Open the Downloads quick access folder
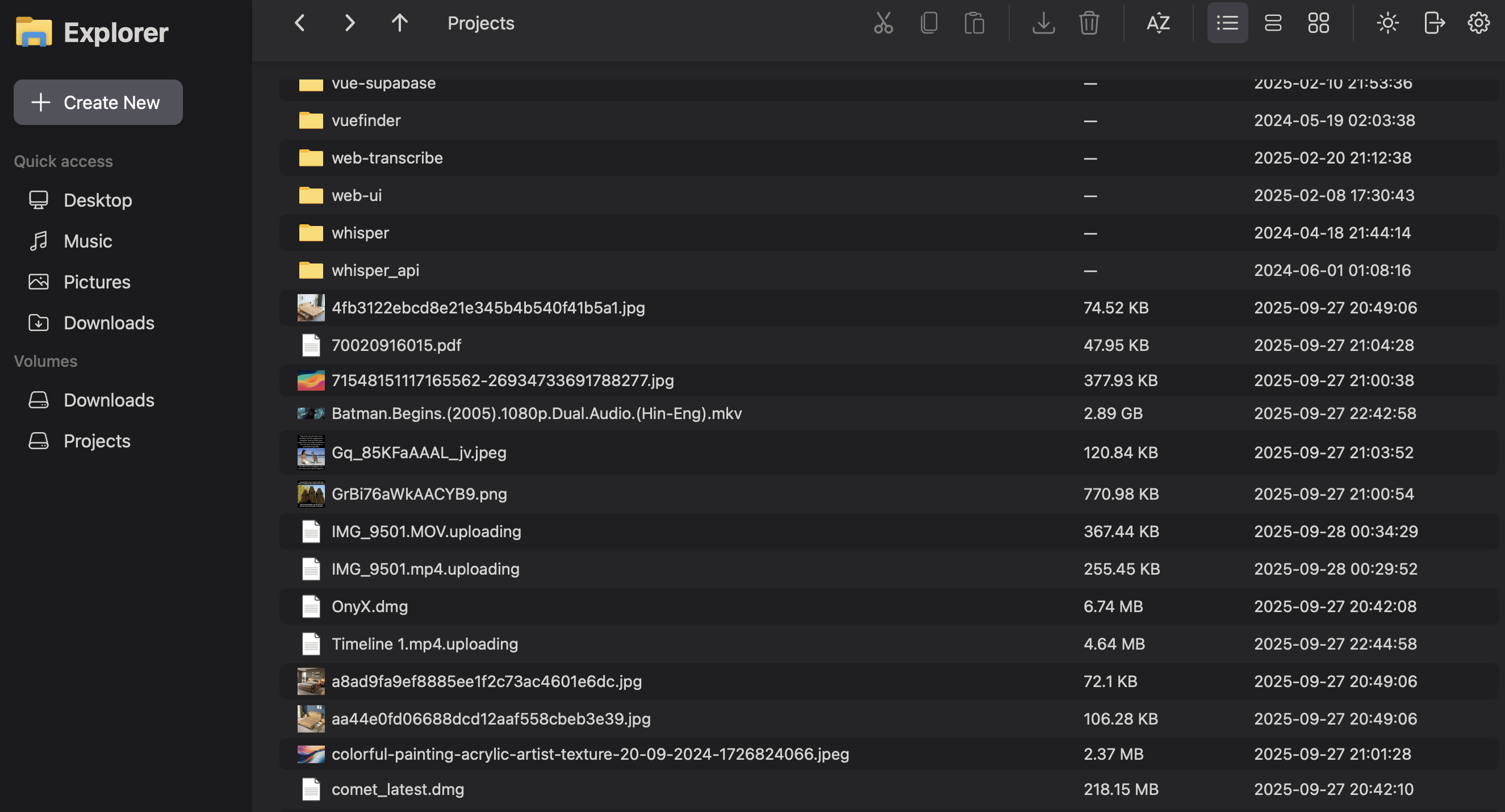Screen dimensions: 1505x812 [x=108, y=323]
